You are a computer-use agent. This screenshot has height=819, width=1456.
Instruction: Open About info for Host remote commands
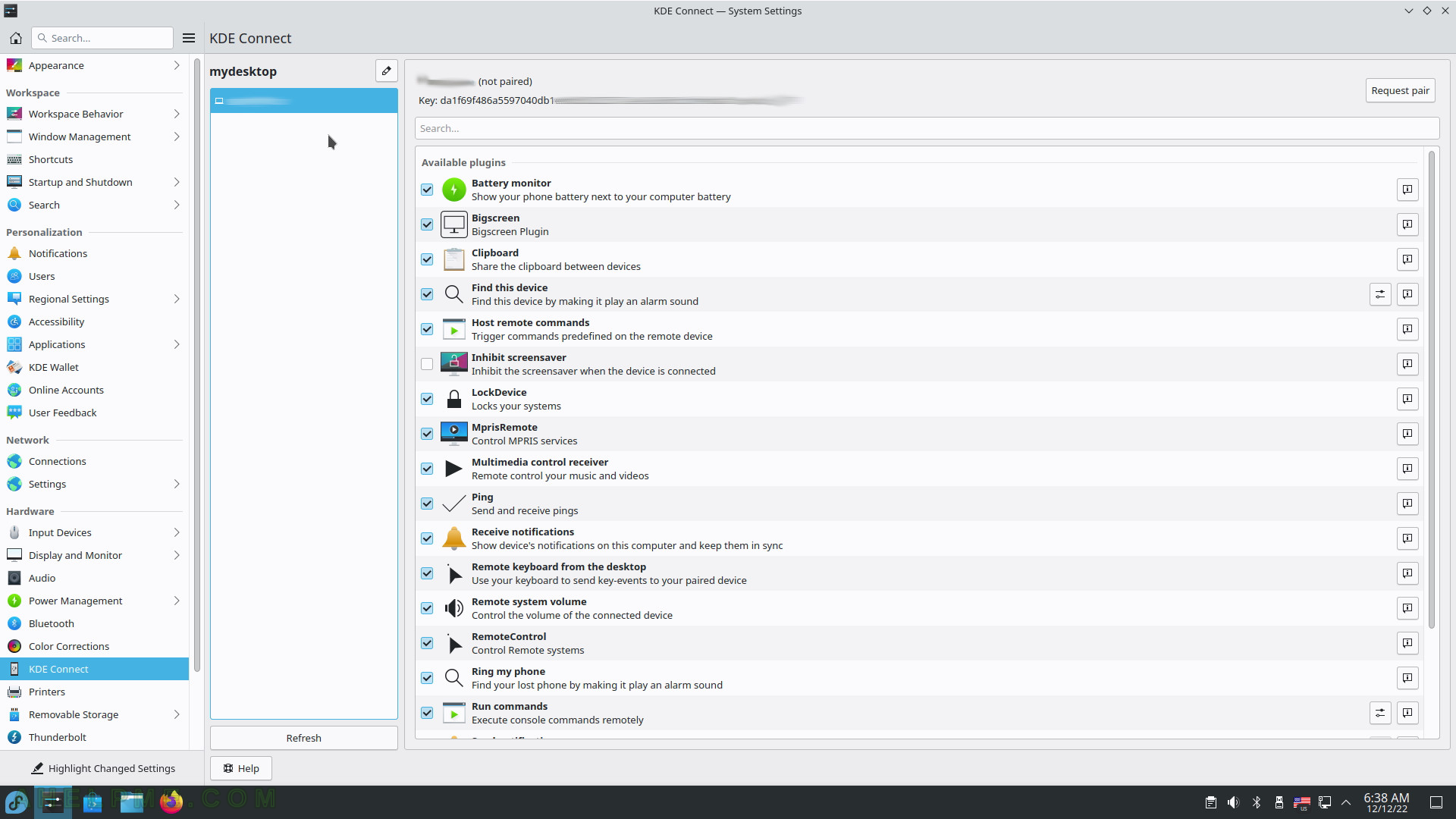coord(1407,329)
